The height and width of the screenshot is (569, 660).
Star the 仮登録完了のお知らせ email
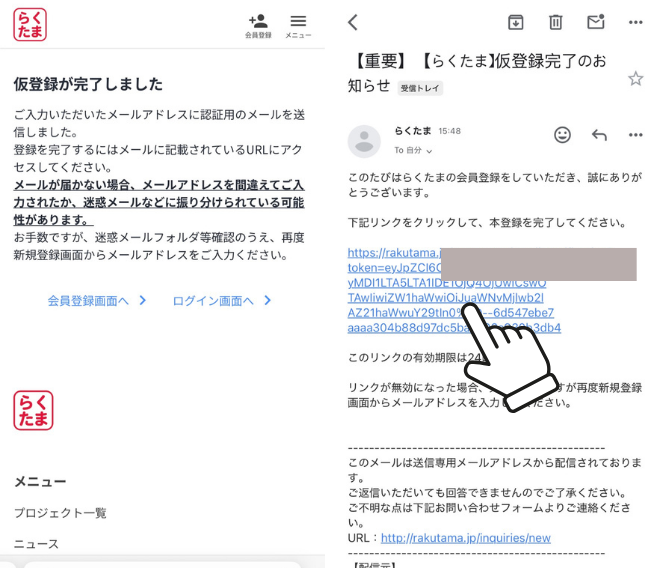(x=636, y=78)
